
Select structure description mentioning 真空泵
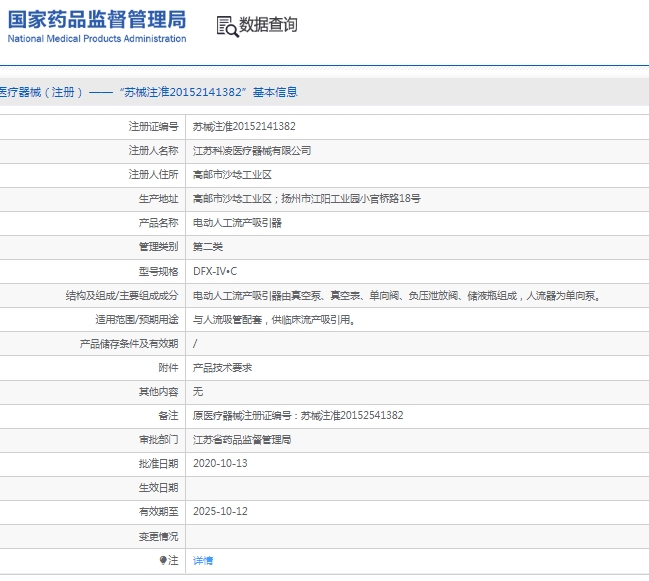pos(397,295)
